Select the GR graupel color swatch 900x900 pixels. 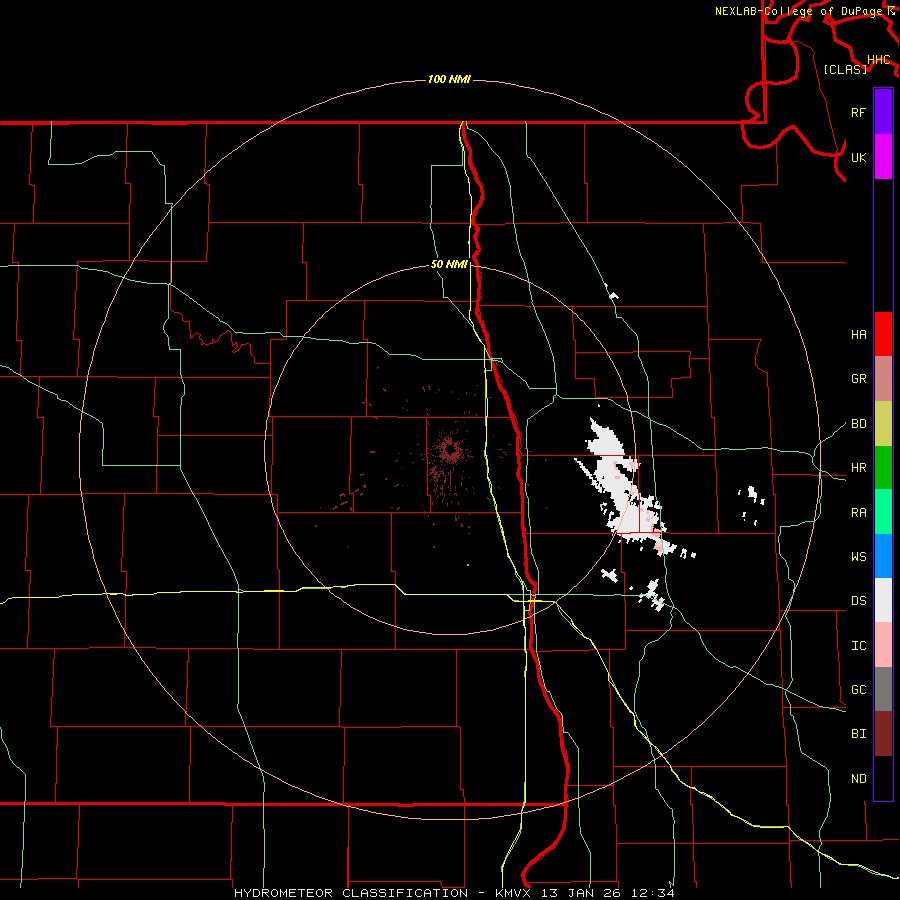(883, 378)
